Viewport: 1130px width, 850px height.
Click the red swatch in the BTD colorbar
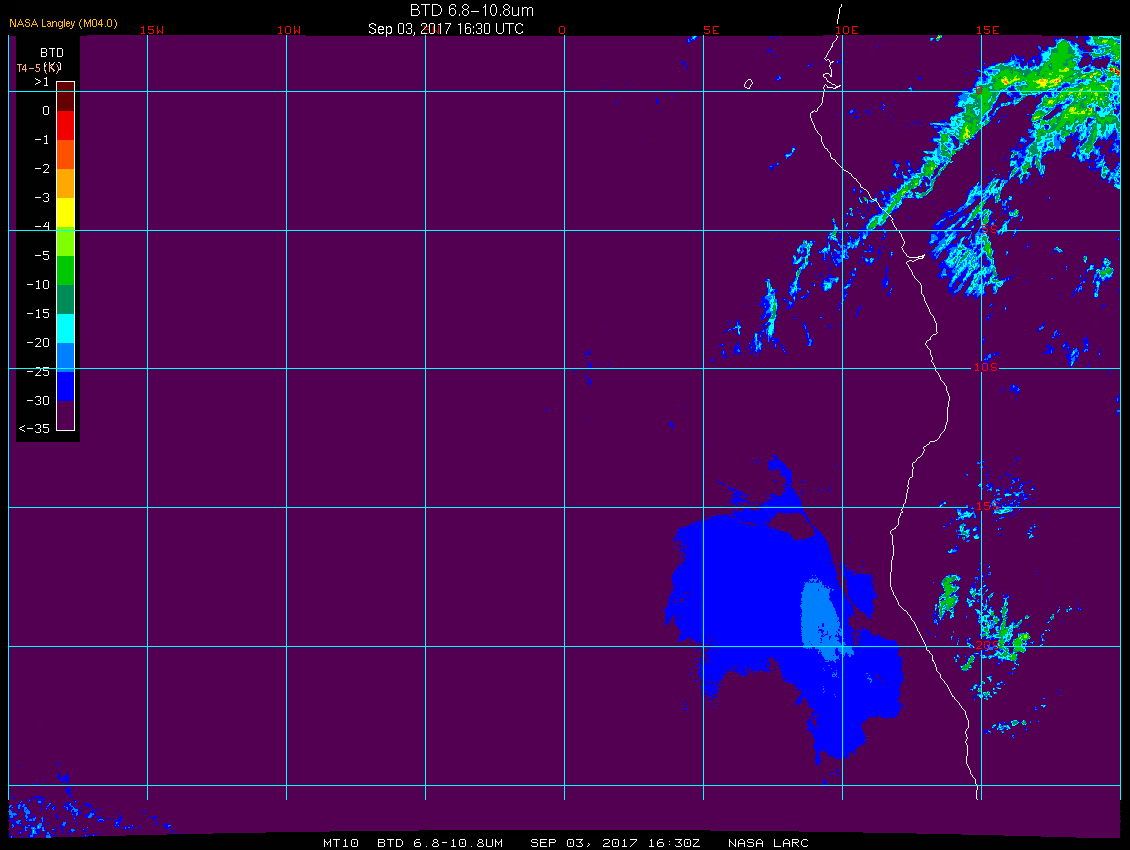[66, 125]
